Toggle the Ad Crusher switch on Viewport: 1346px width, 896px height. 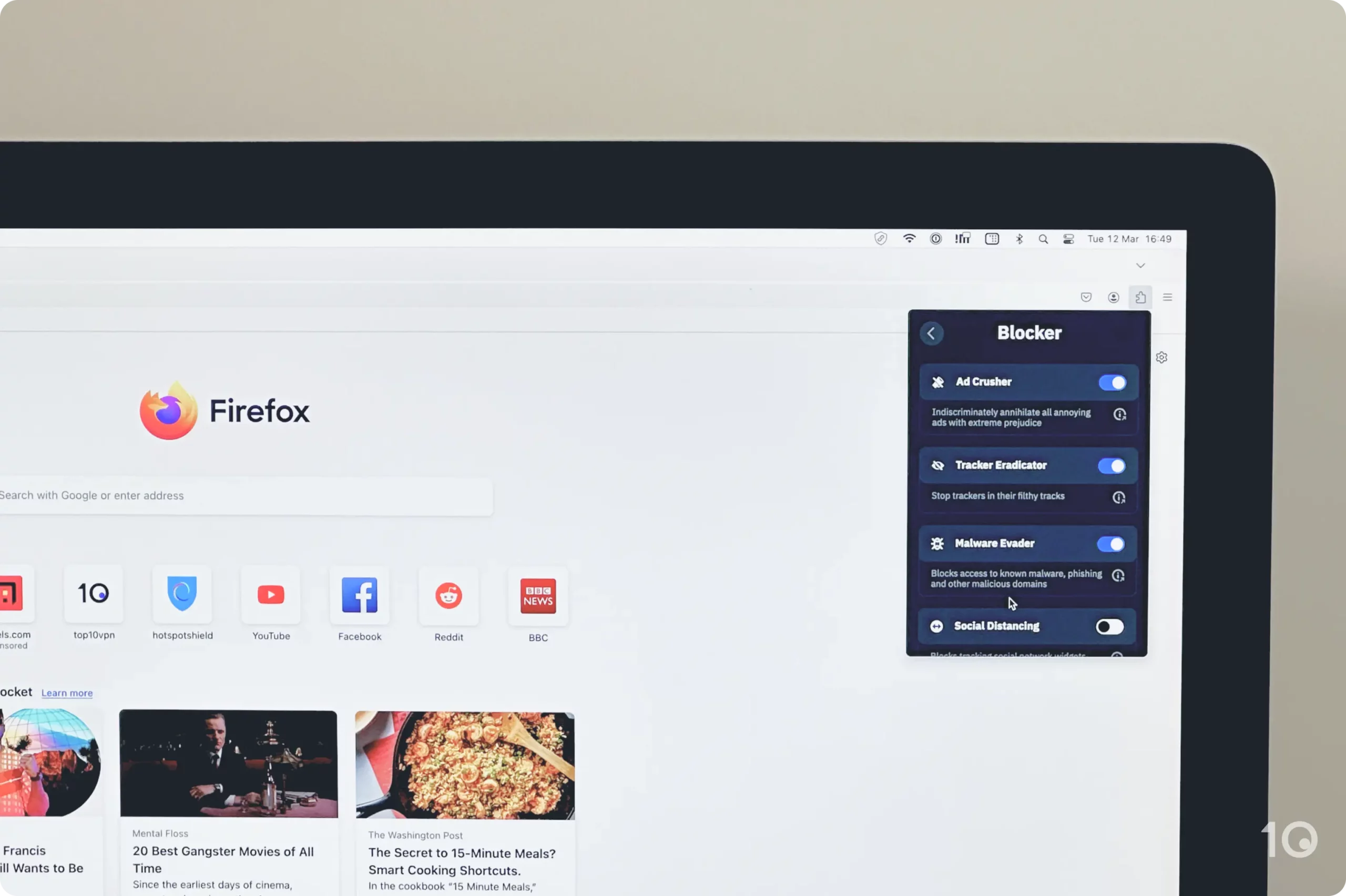click(x=1112, y=382)
